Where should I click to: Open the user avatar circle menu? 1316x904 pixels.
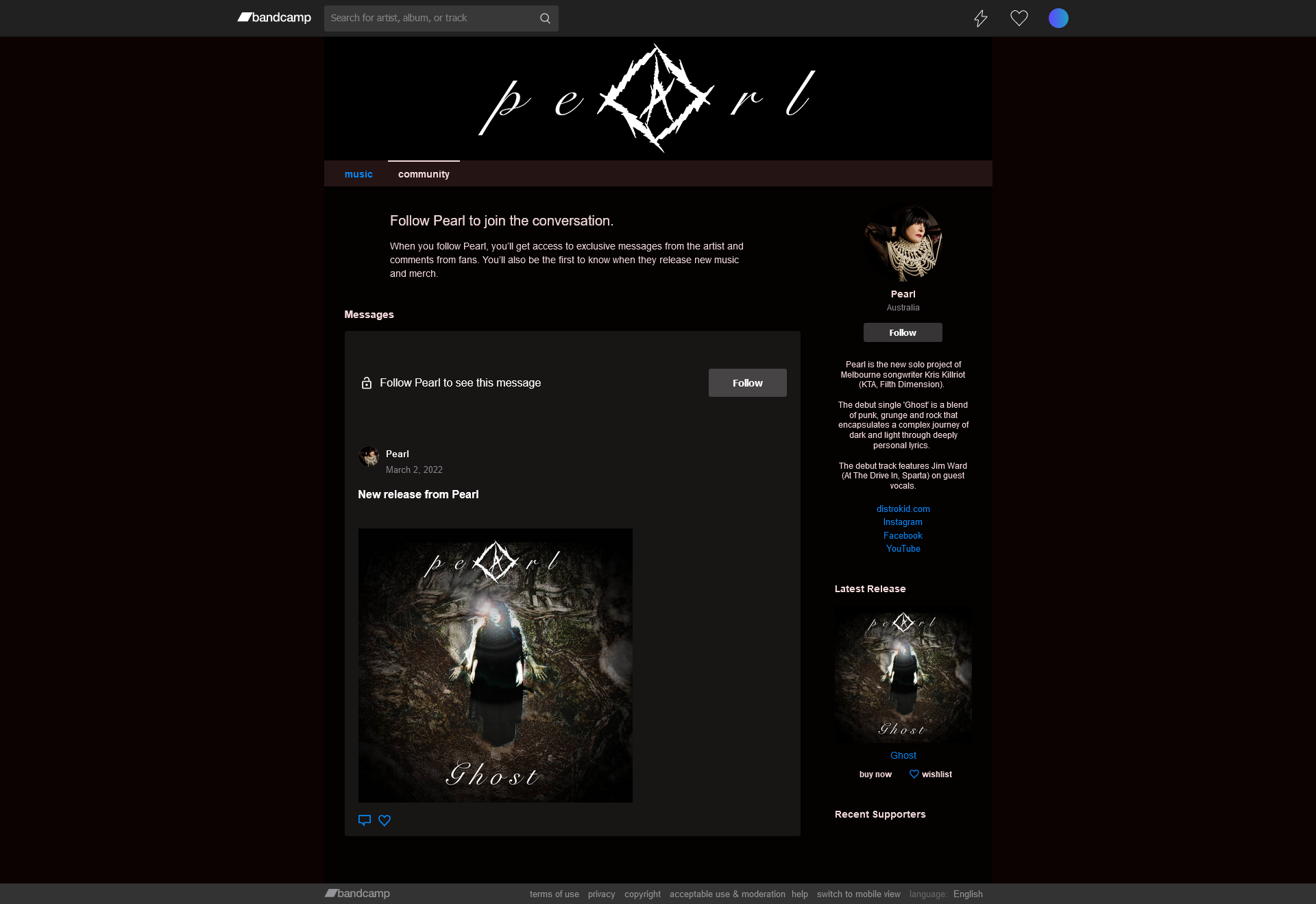coord(1058,19)
